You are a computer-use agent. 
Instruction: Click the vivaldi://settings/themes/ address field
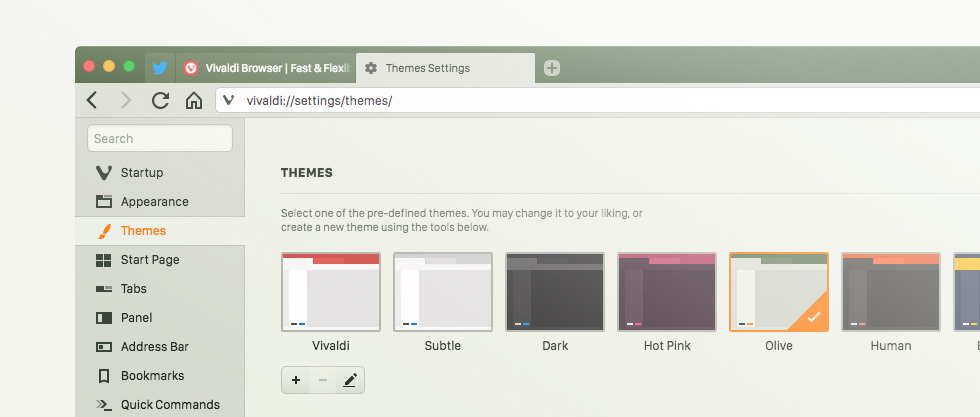click(x=598, y=100)
